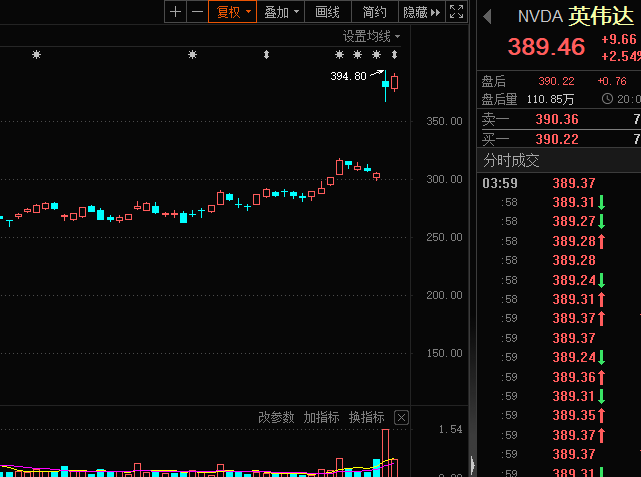Click the trade row priced 389.27
This screenshot has height=477, width=641.
(559, 221)
